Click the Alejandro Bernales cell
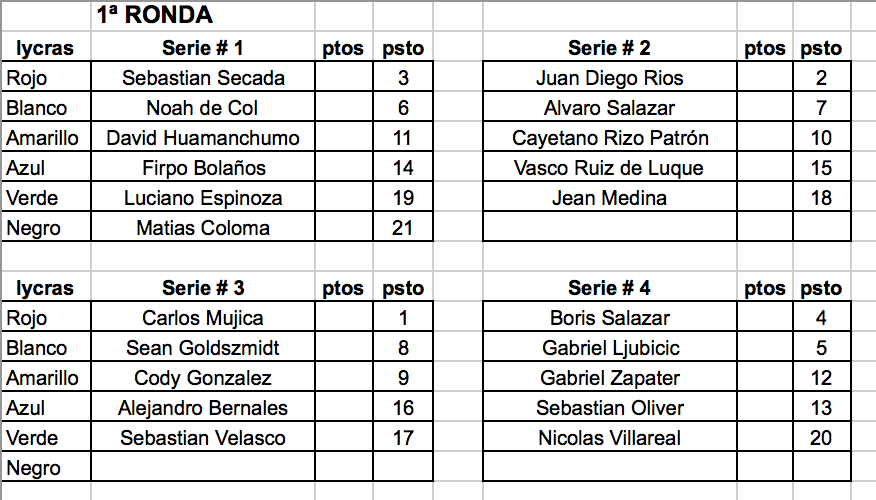Screen dimensions: 876x500 (203, 407)
